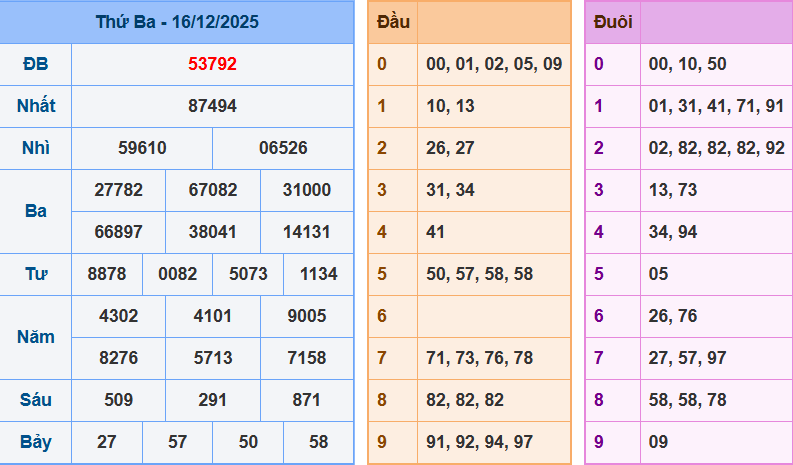The image size is (793, 465).
Task: Click second prize number 59610
Action: tap(142, 148)
